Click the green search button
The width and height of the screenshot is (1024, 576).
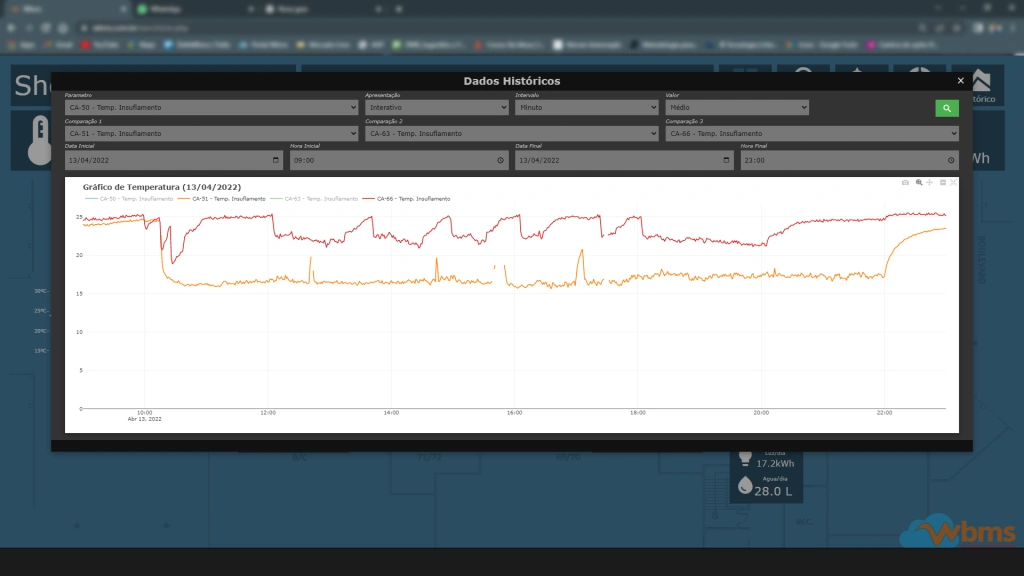click(946, 108)
